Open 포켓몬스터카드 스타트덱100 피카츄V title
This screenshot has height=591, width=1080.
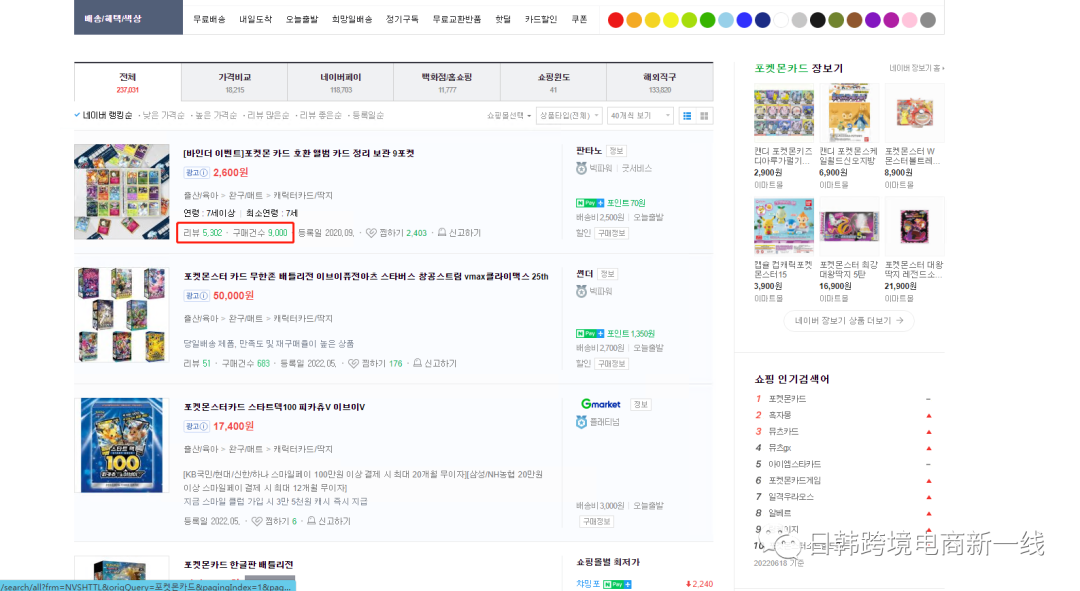274,407
